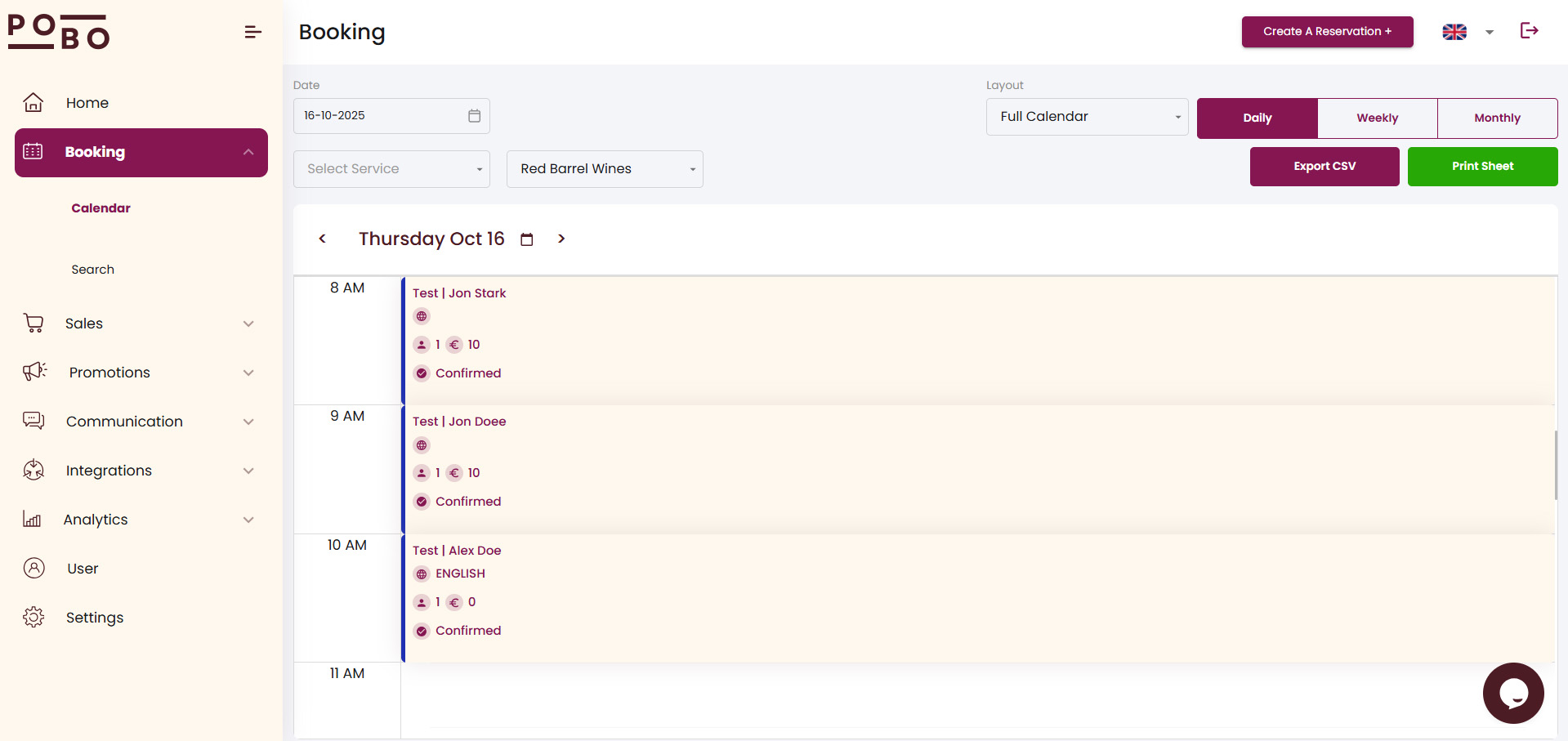Open the Full Calendar layout dropdown
Screen dimensions: 1568x741
click(1087, 117)
